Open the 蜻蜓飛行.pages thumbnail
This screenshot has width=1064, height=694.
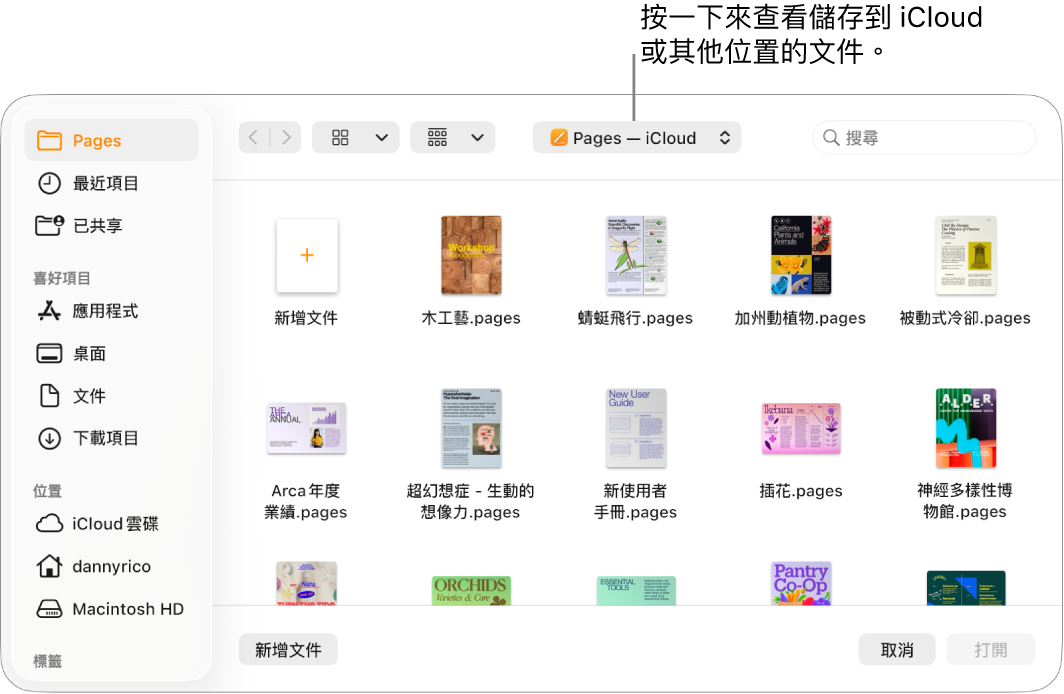coord(636,256)
